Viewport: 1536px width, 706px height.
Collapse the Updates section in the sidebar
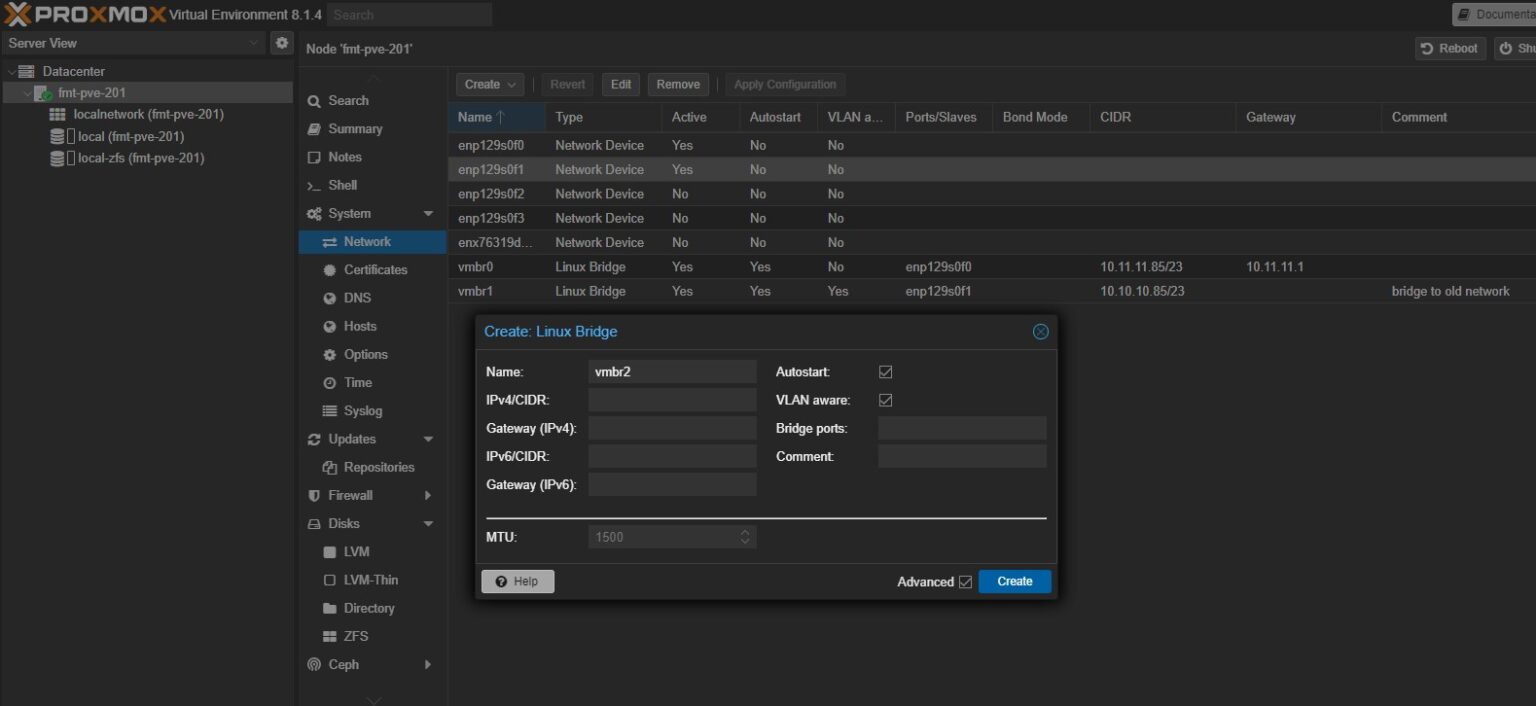pyautogui.click(x=428, y=438)
